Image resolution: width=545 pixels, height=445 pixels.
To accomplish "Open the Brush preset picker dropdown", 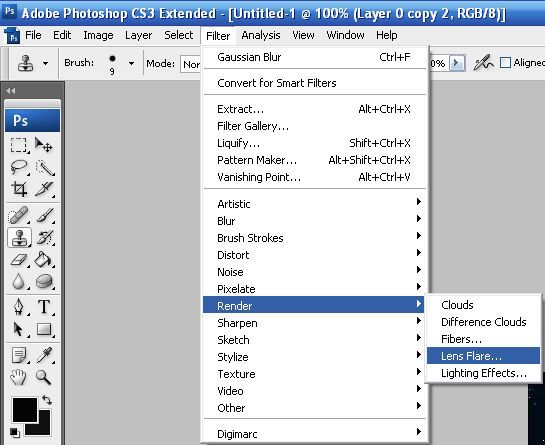I will pos(131,63).
